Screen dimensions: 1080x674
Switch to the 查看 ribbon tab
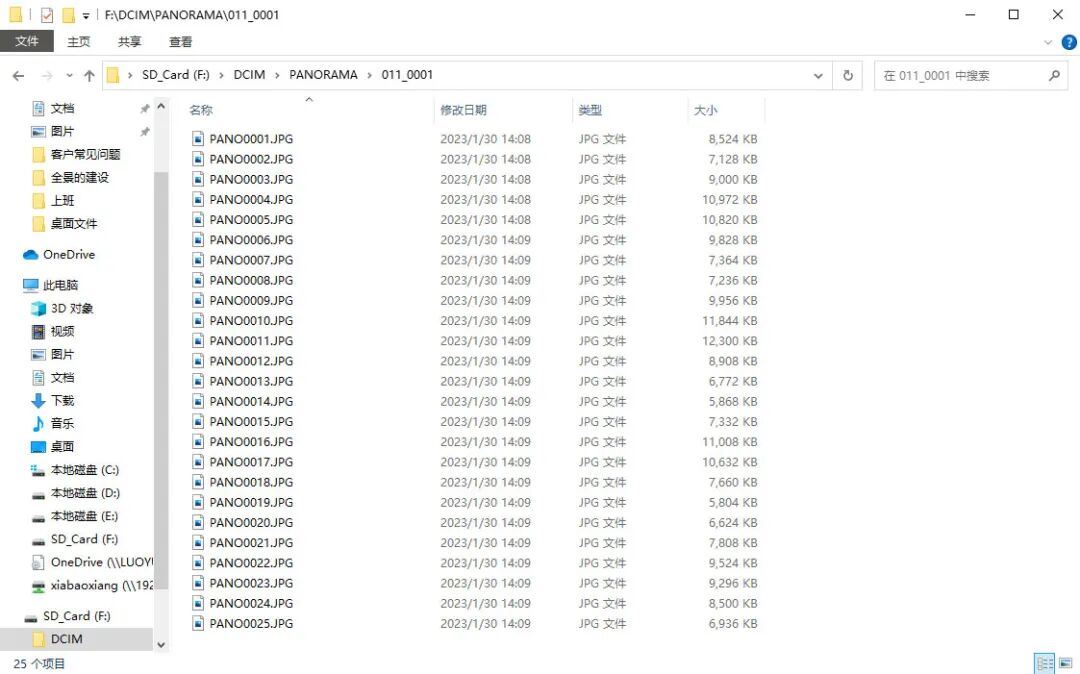pos(180,42)
